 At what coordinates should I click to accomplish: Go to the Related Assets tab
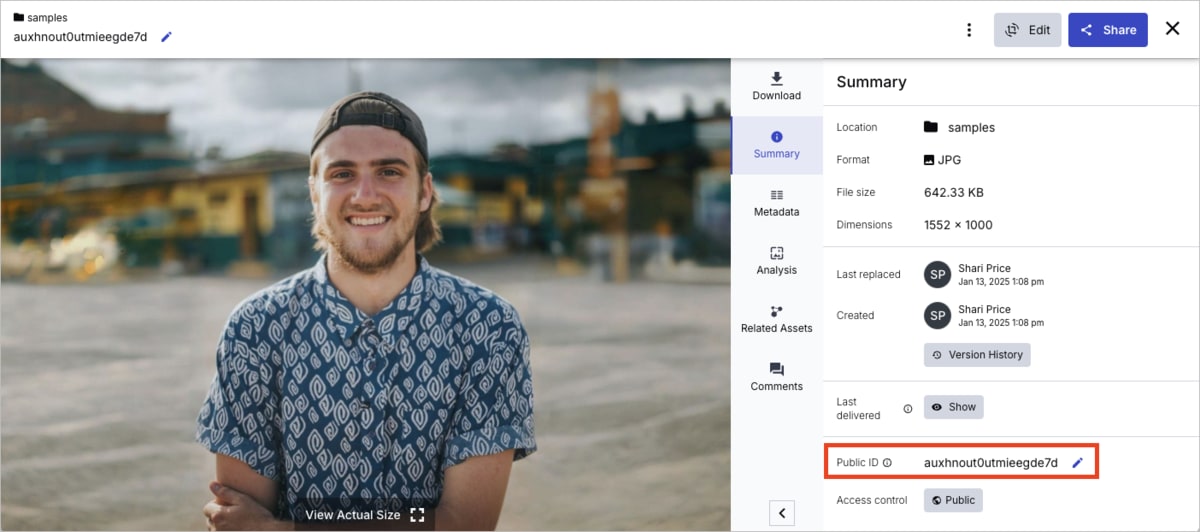[x=777, y=319]
